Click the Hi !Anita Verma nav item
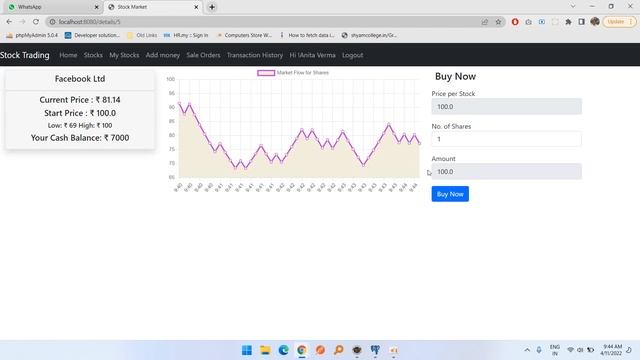640x360 pixels. (x=312, y=55)
